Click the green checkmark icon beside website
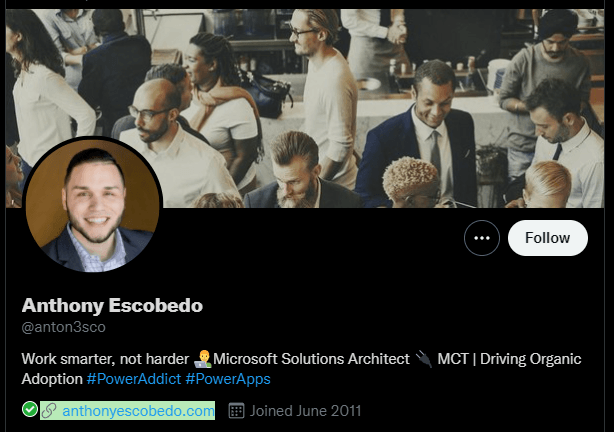Viewport: 614px width, 432px height. 30,409
